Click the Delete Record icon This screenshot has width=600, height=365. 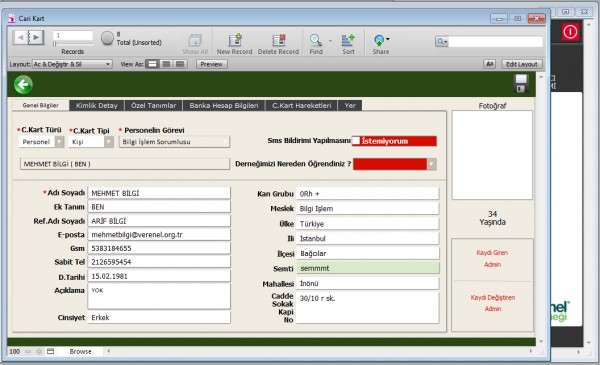pos(279,40)
